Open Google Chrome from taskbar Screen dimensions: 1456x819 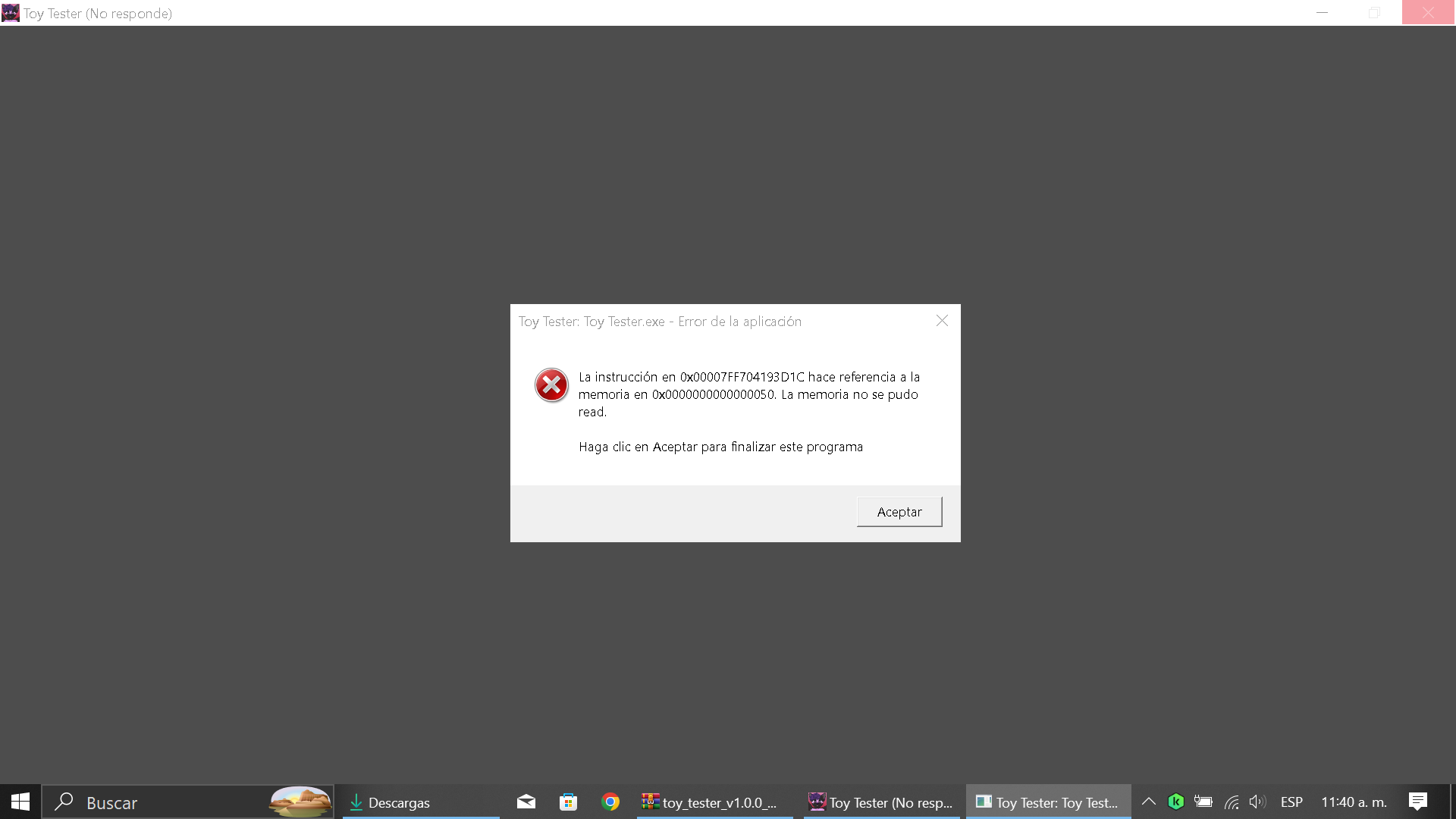point(610,802)
